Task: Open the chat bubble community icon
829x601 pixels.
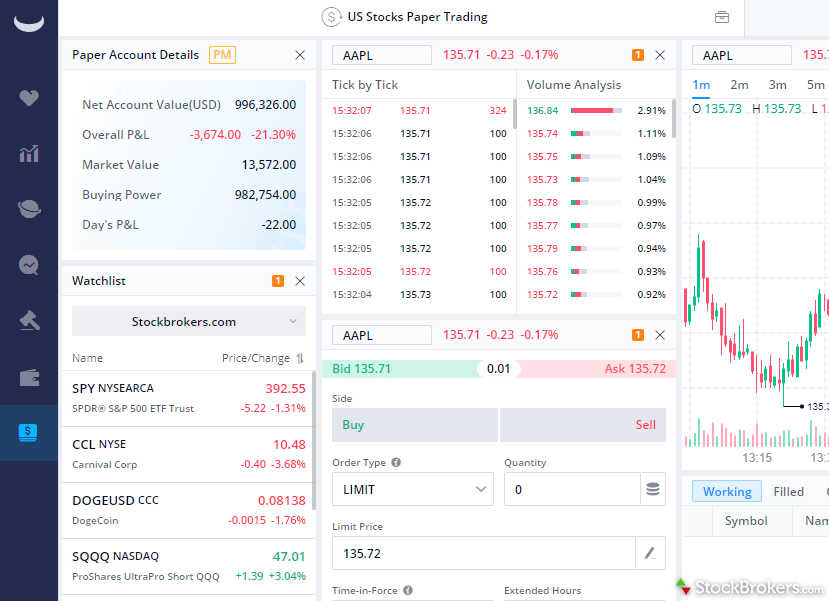Action: coord(29,265)
